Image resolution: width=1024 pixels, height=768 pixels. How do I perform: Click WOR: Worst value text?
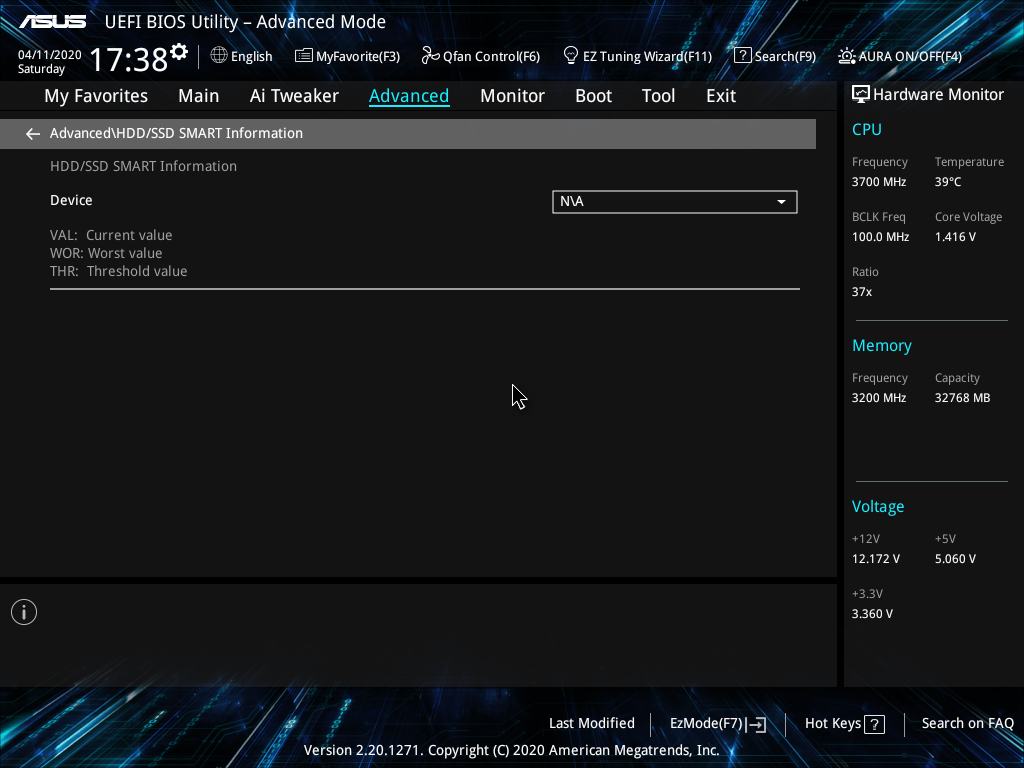pos(106,253)
